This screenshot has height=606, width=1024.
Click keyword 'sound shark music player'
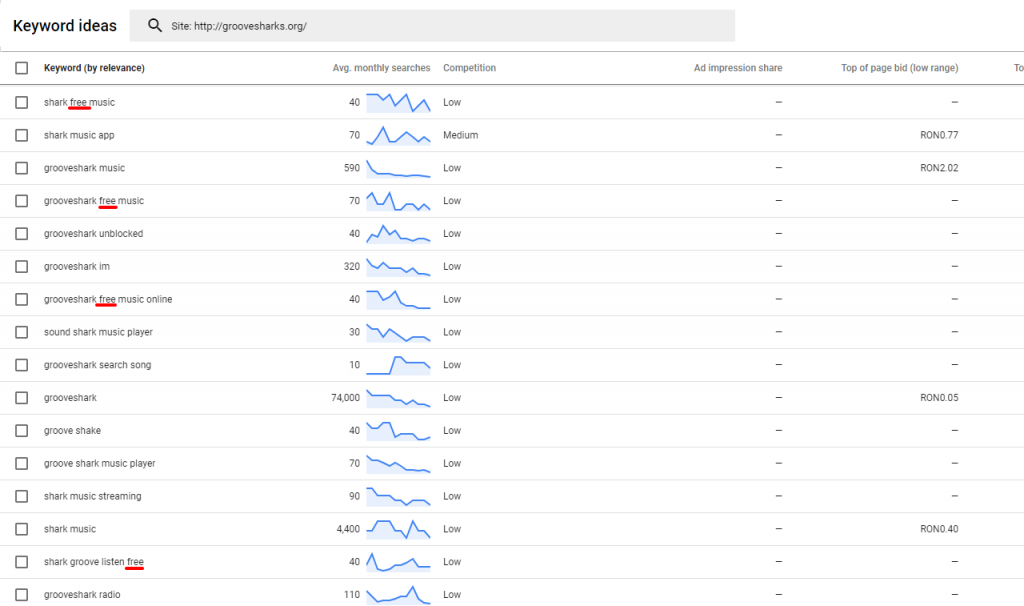pyautogui.click(x=98, y=332)
